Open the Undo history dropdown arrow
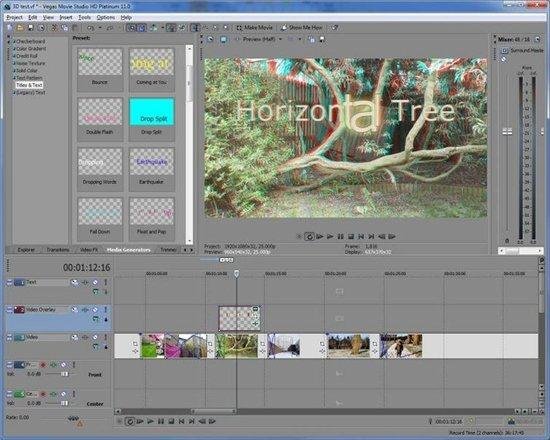Image resolution: width=550 pixels, height=440 pixels. pyautogui.click(x=100, y=28)
